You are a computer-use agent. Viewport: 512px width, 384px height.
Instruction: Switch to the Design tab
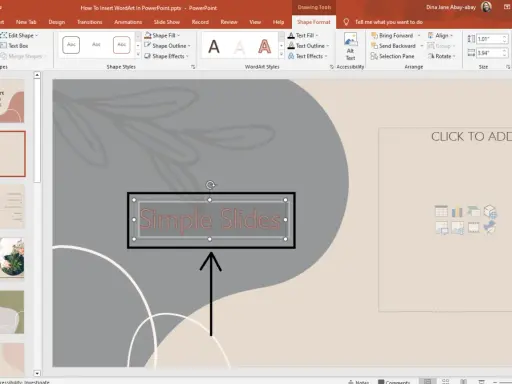(57, 22)
